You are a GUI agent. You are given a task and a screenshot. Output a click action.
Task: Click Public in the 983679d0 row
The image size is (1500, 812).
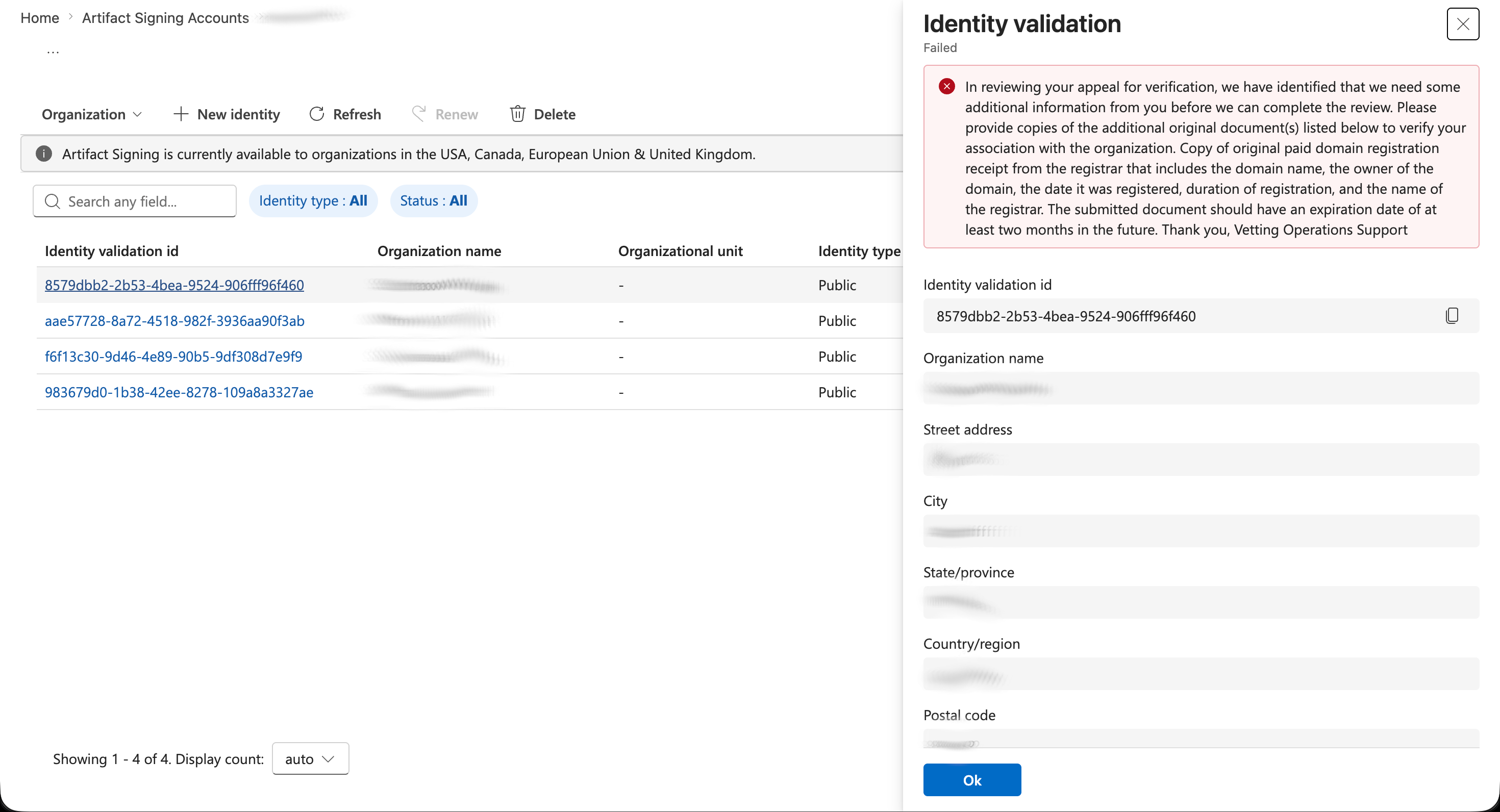[x=837, y=392]
